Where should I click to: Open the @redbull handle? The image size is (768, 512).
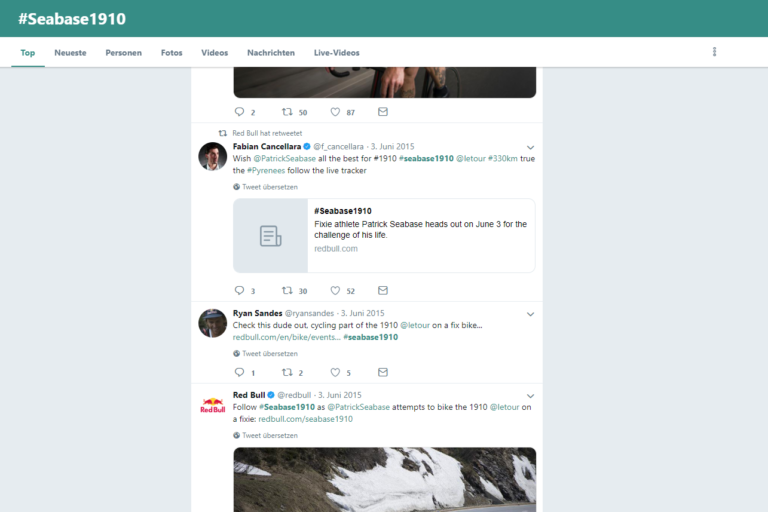(x=294, y=395)
